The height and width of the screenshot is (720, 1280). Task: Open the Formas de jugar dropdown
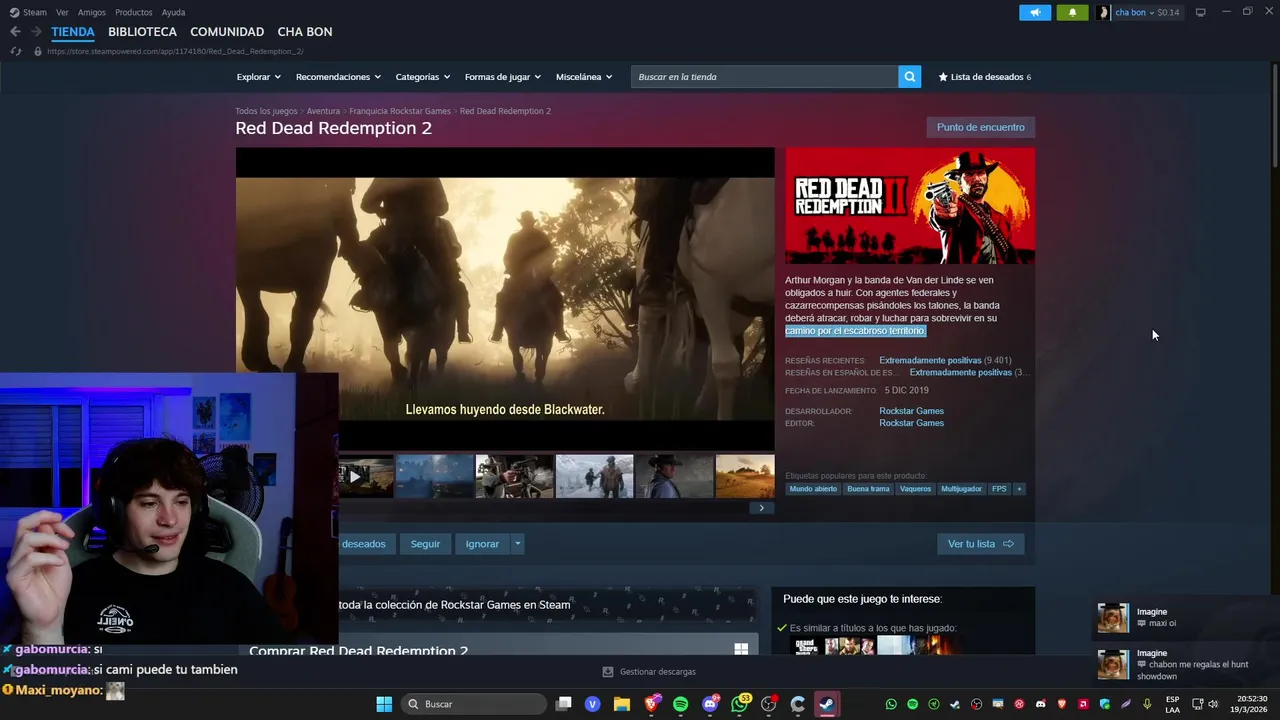(x=502, y=77)
